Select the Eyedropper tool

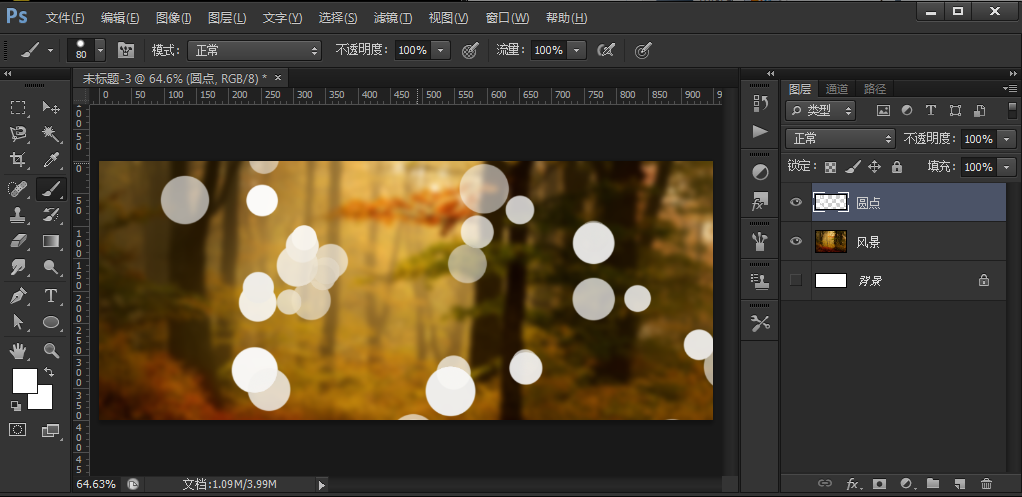(51, 160)
